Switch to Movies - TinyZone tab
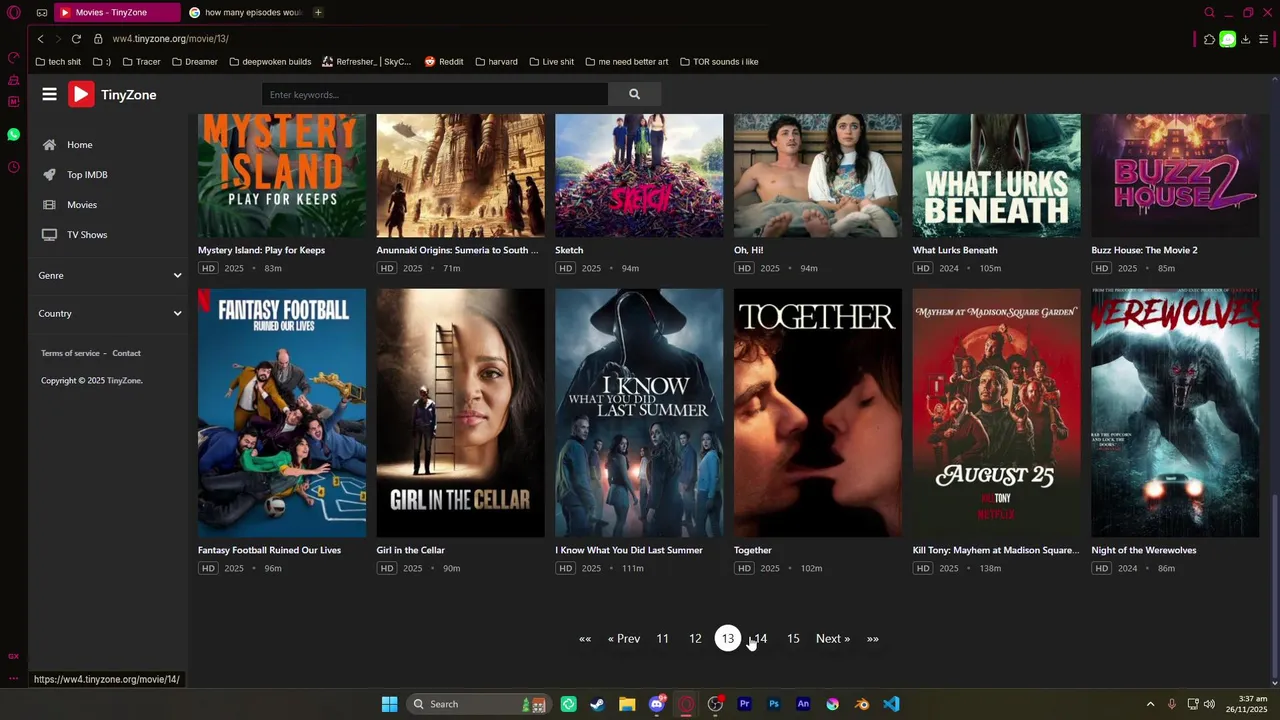1280x720 pixels. click(x=116, y=12)
